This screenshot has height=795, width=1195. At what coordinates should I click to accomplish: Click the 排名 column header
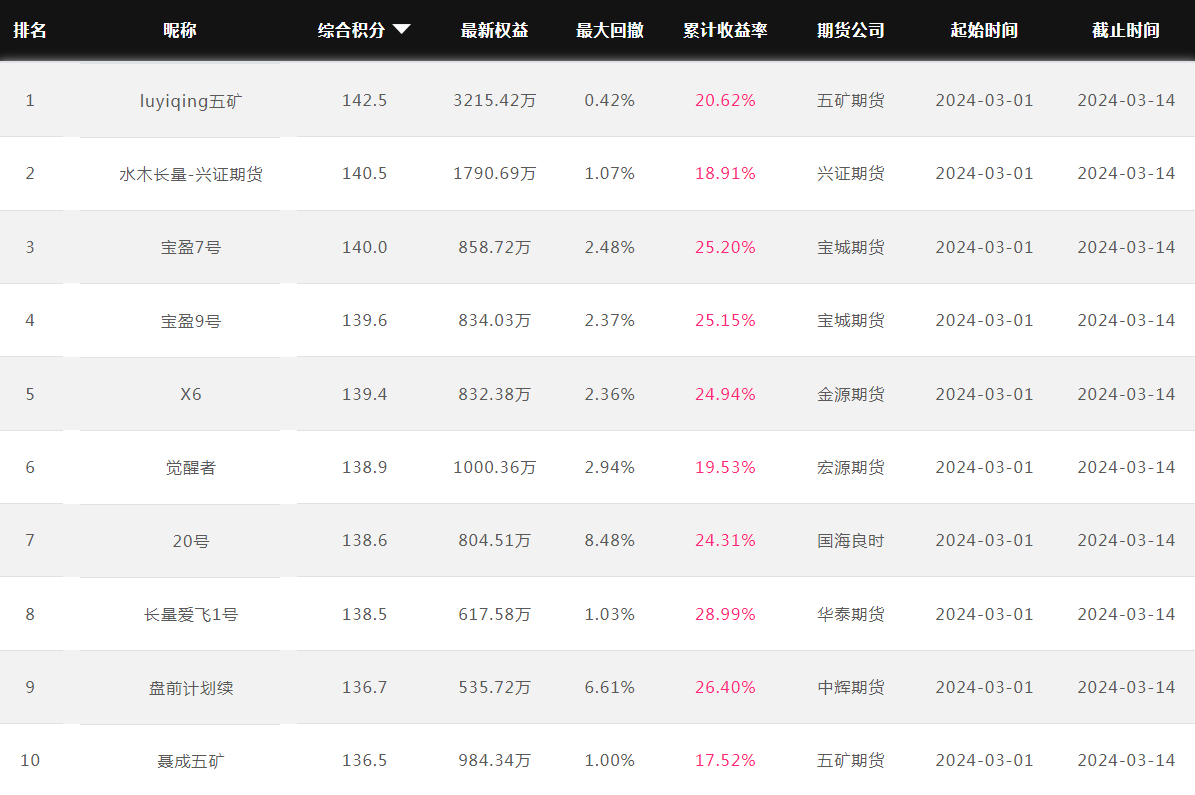pyautogui.click(x=30, y=30)
